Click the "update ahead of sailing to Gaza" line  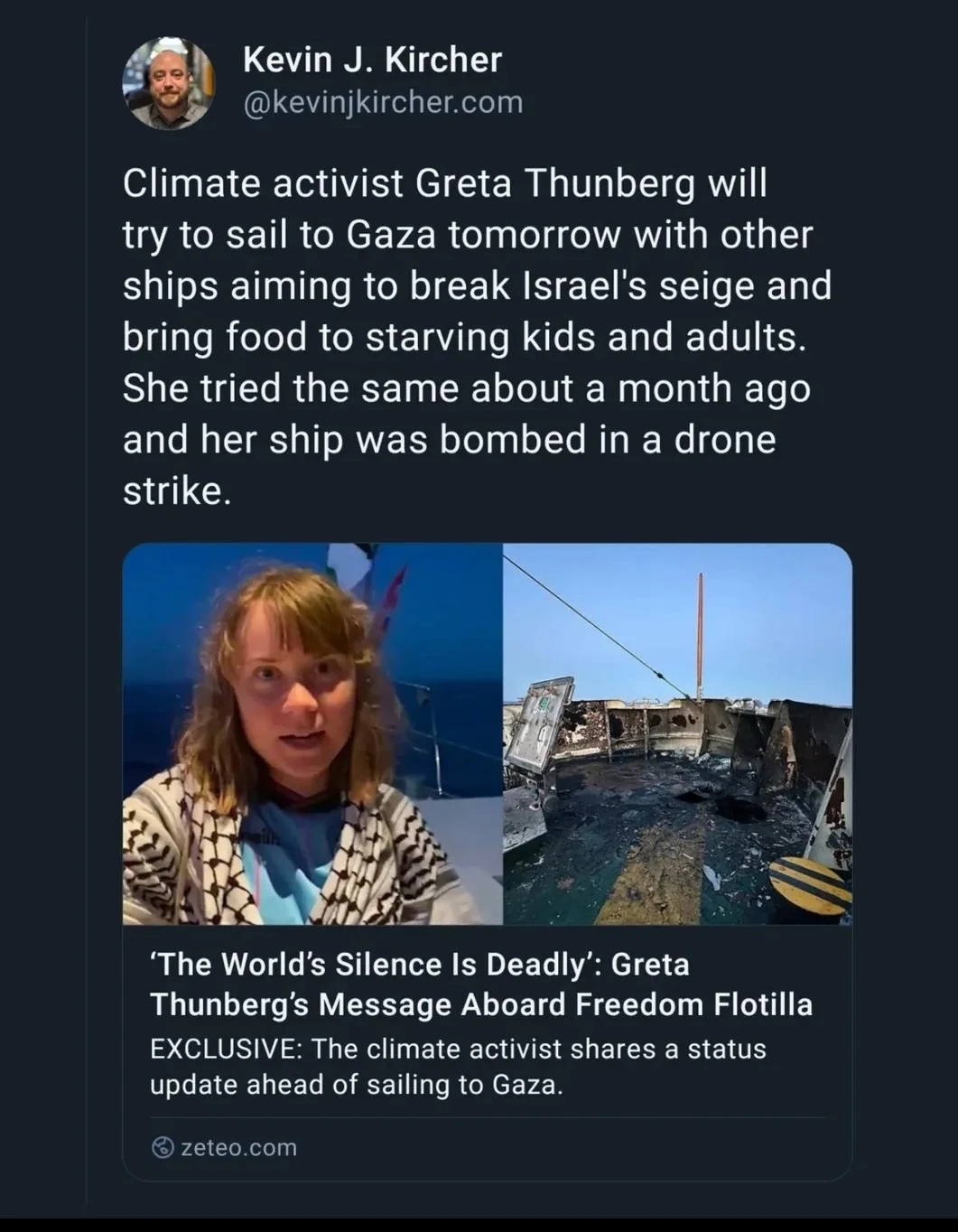click(x=356, y=1084)
